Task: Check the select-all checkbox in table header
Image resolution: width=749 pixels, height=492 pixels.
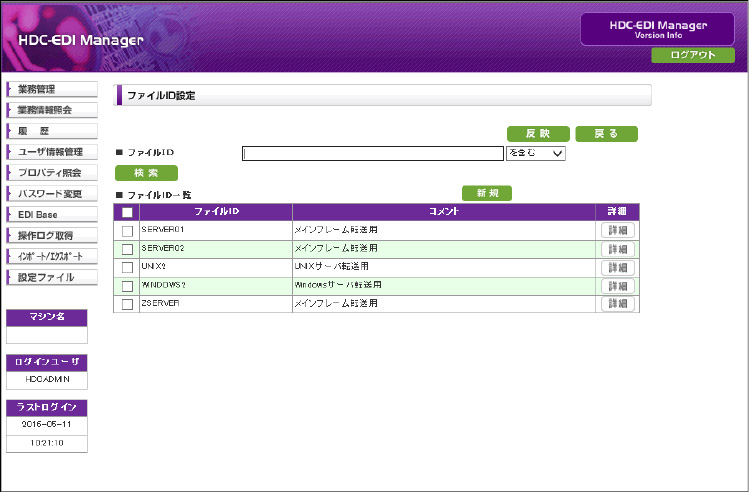Action: click(127, 212)
